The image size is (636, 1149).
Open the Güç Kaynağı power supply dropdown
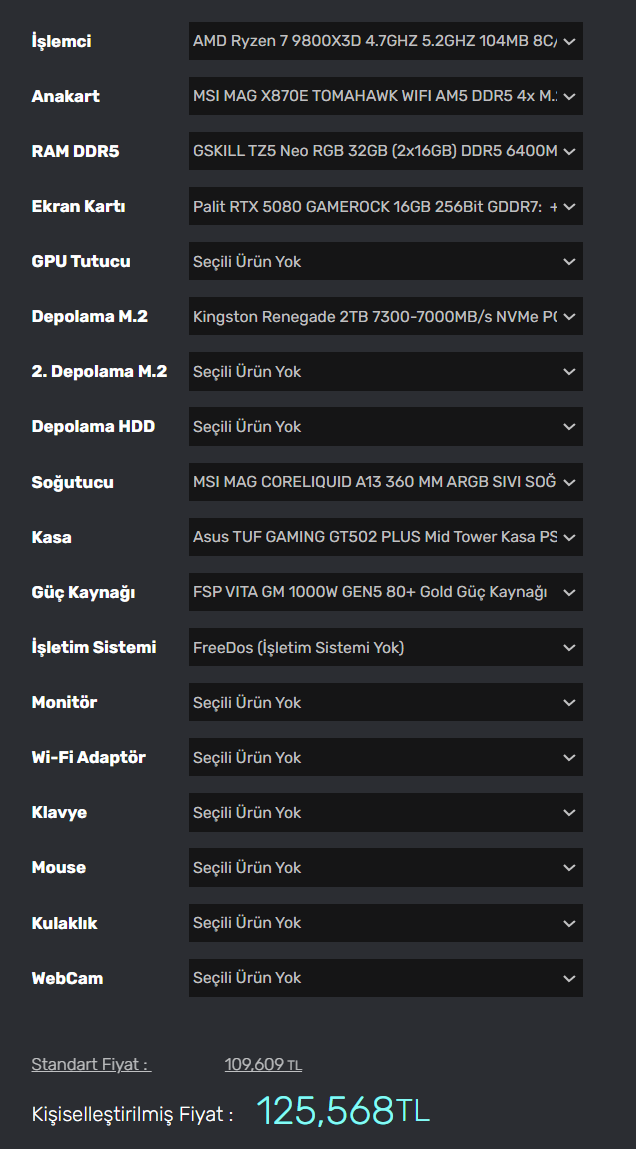[385, 592]
